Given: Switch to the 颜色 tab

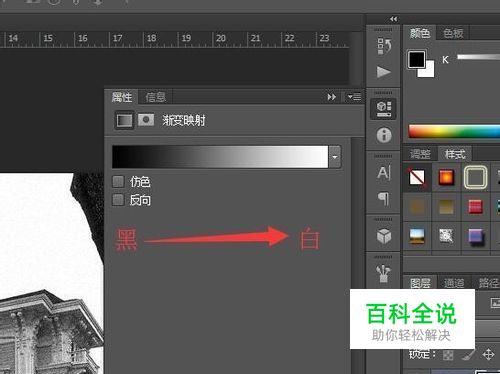Looking at the screenshot, I should 420,33.
